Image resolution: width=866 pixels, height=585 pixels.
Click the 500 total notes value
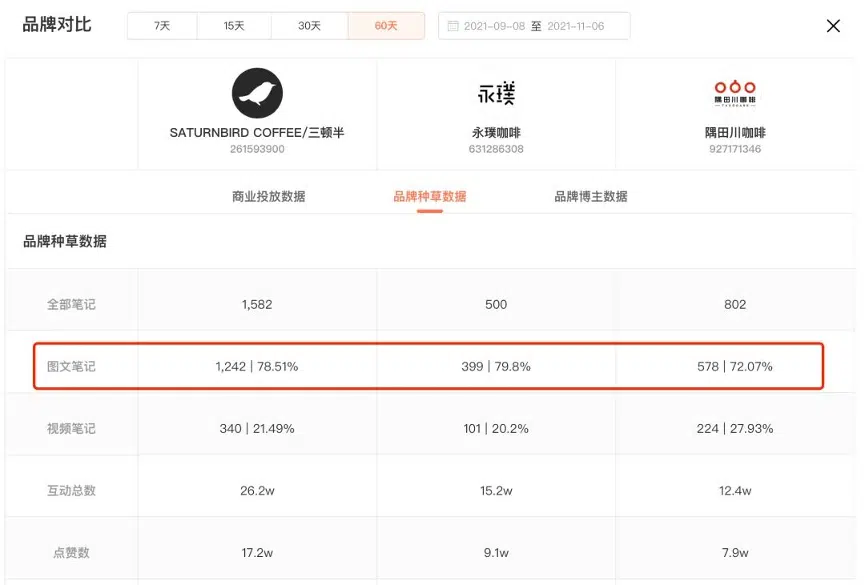tap(496, 304)
